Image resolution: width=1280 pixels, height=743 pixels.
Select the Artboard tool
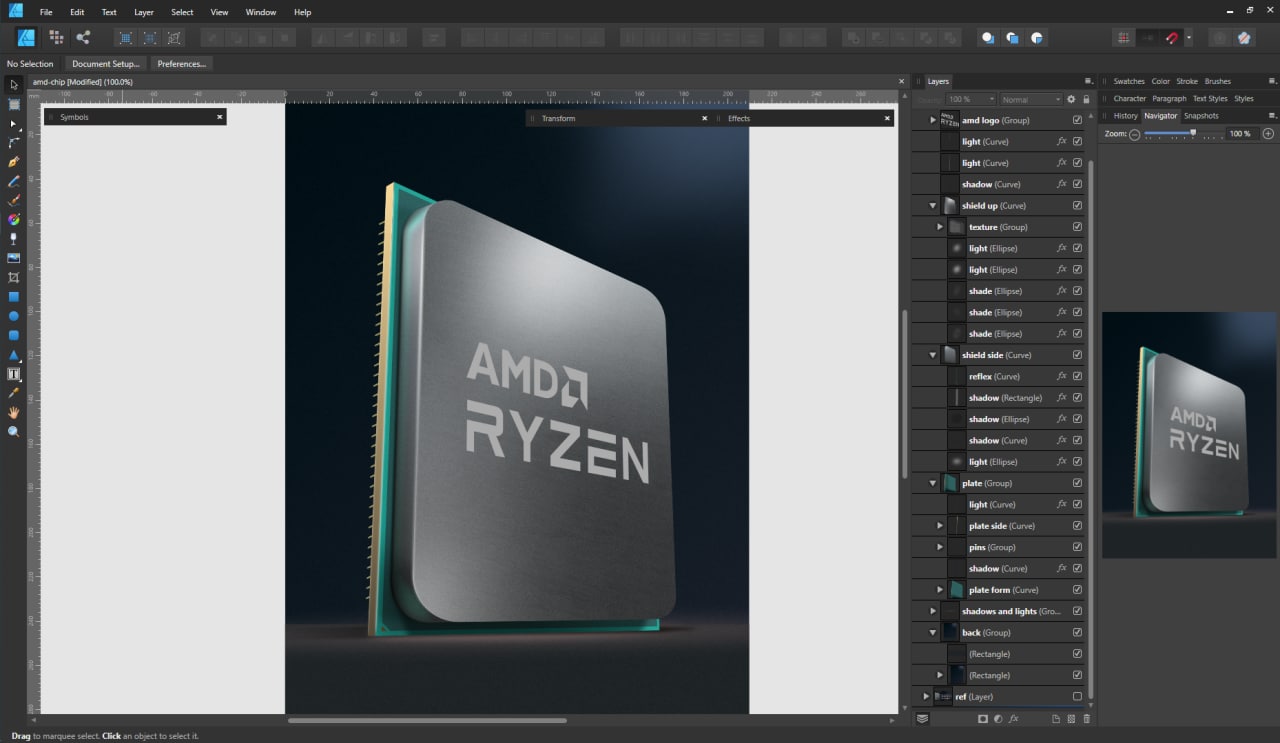point(14,104)
